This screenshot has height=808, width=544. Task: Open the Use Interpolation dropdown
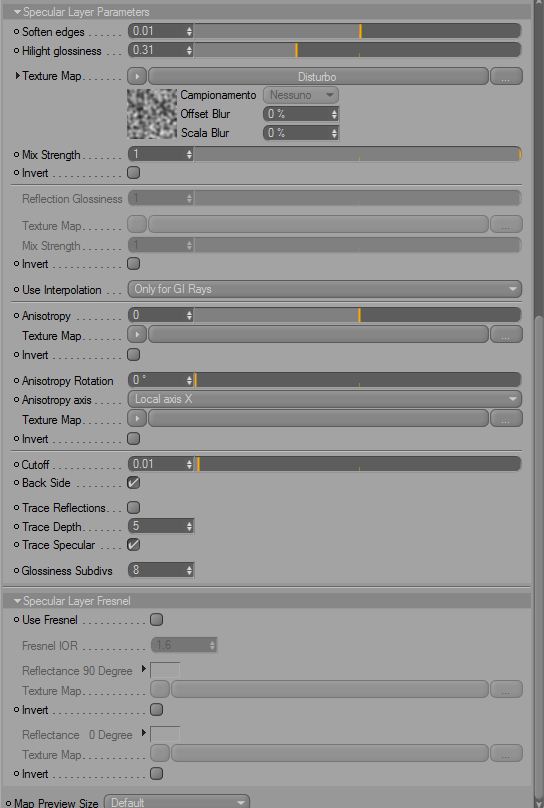325,289
